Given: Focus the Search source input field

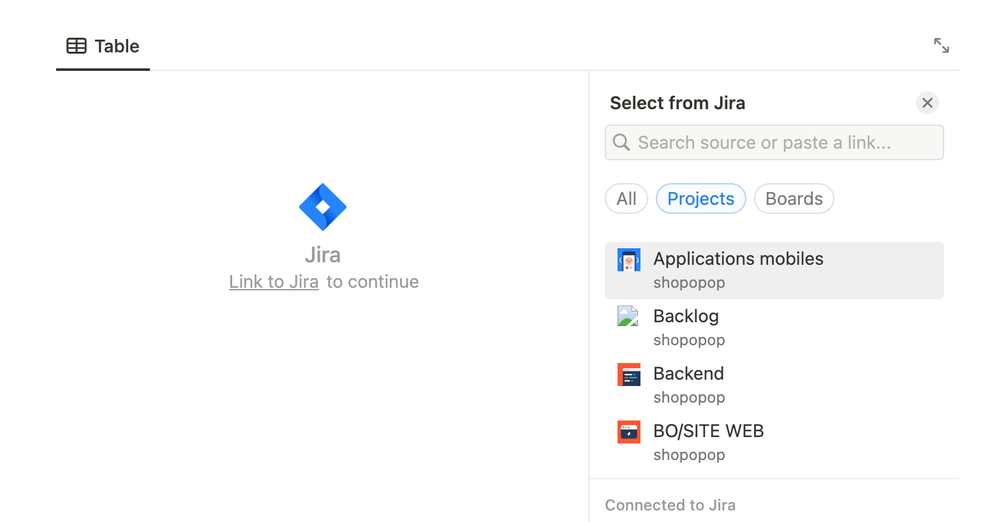Looking at the screenshot, I should tap(774, 142).
